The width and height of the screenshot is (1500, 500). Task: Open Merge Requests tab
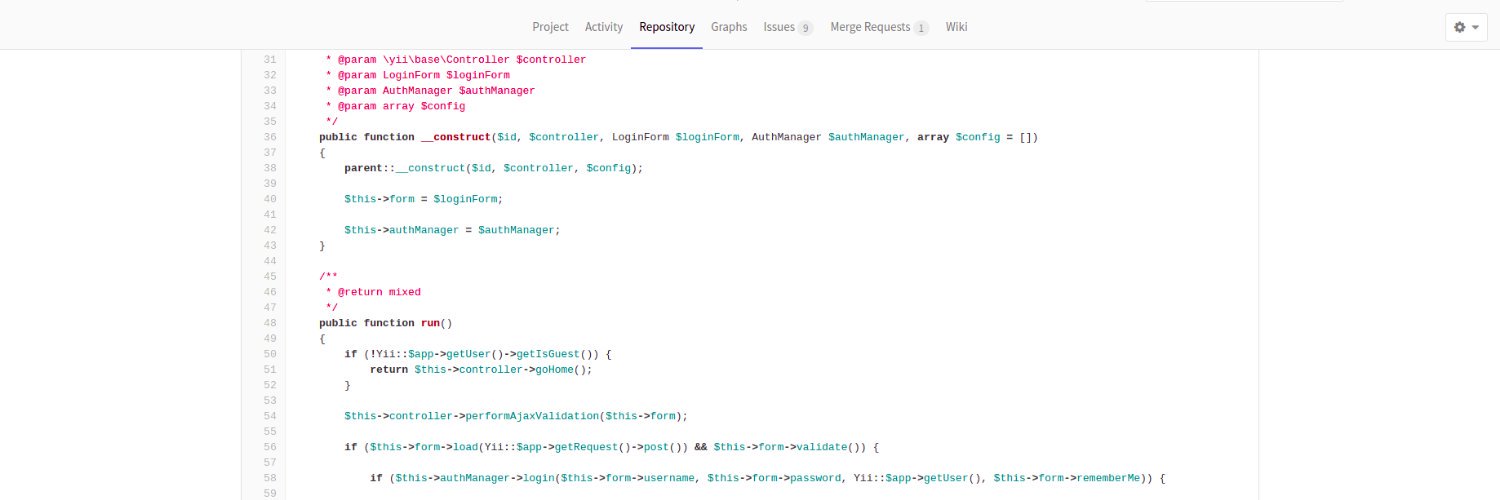[x=879, y=27]
